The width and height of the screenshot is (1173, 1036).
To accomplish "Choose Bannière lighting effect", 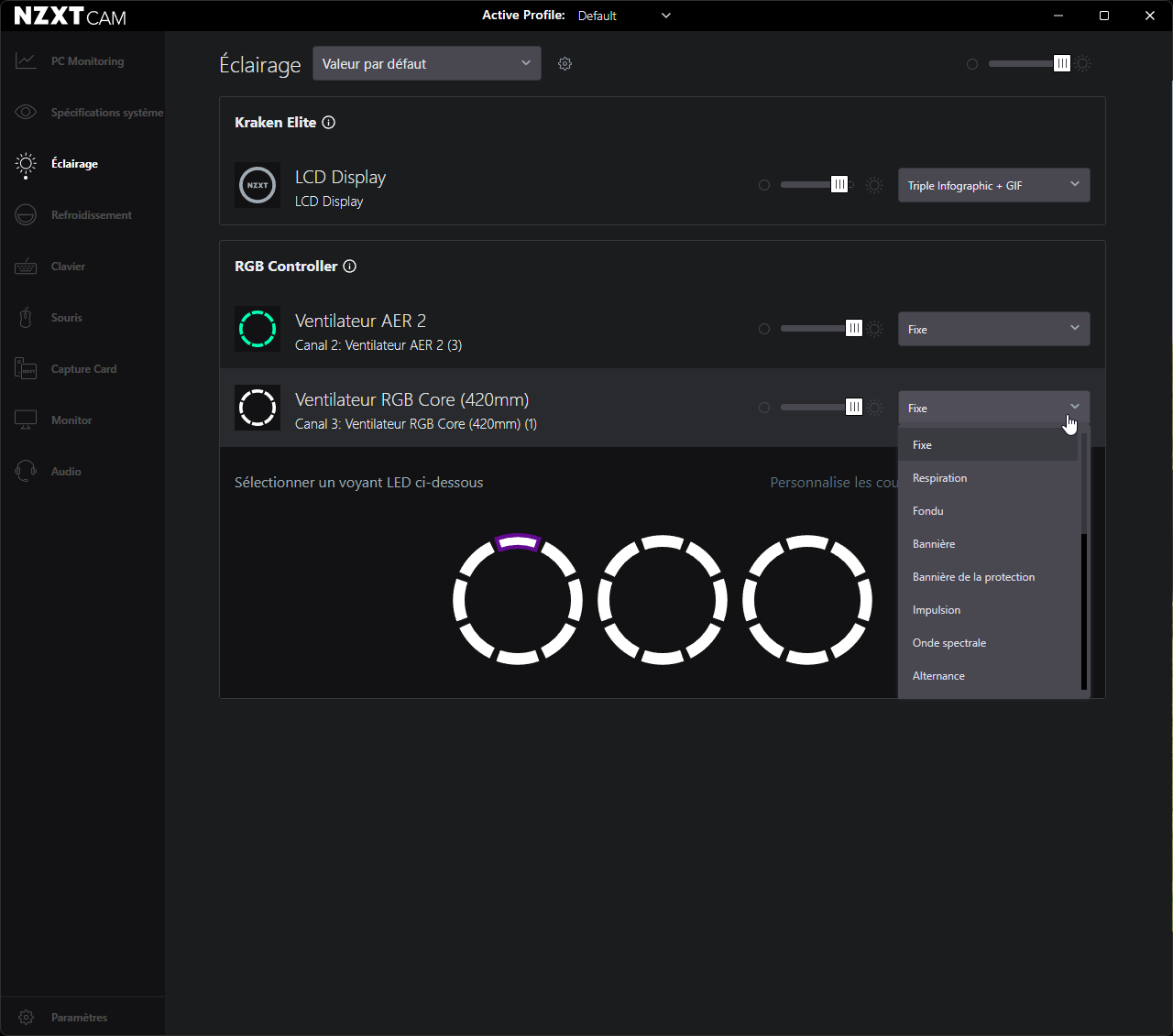I will click(990, 544).
